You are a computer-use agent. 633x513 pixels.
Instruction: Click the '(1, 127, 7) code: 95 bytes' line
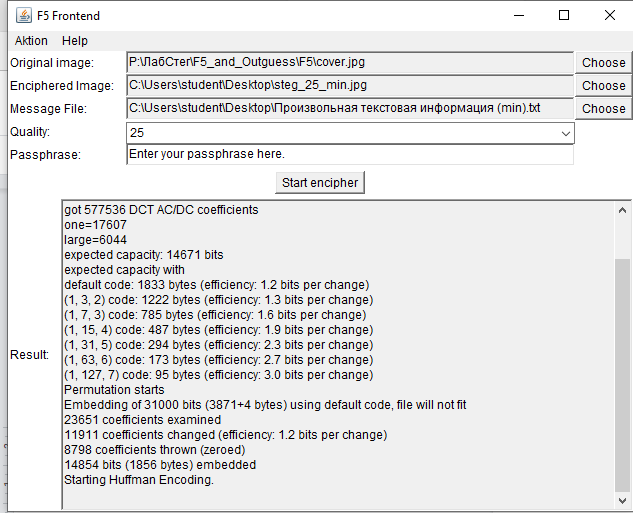tap(219, 375)
